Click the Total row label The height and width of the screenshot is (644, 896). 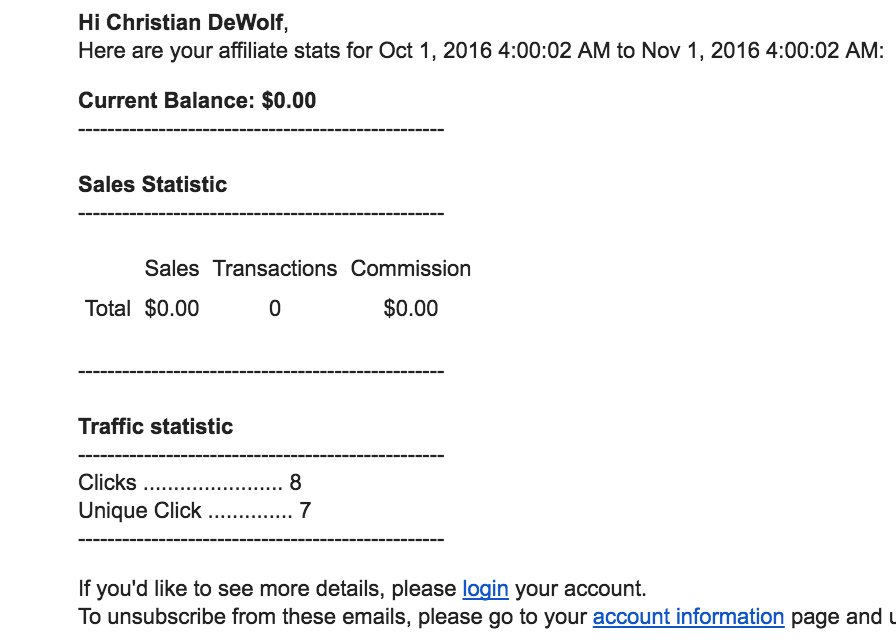(108, 308)
